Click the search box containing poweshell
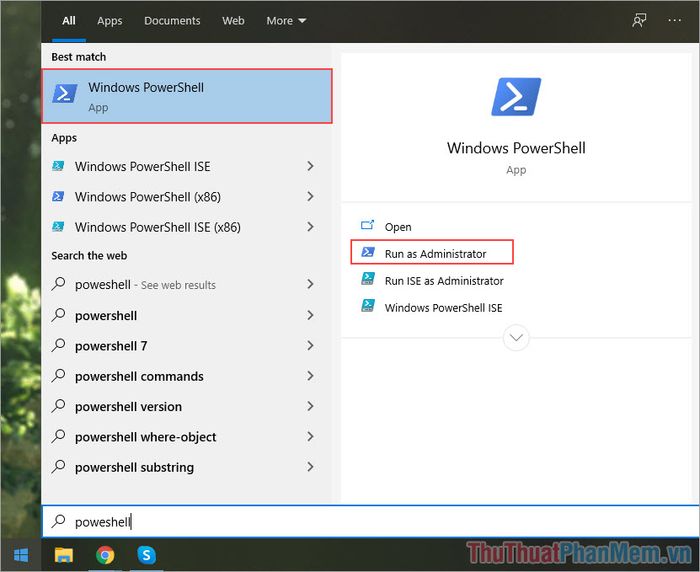The height and width of the screenshot is (572, 700). 371,521
